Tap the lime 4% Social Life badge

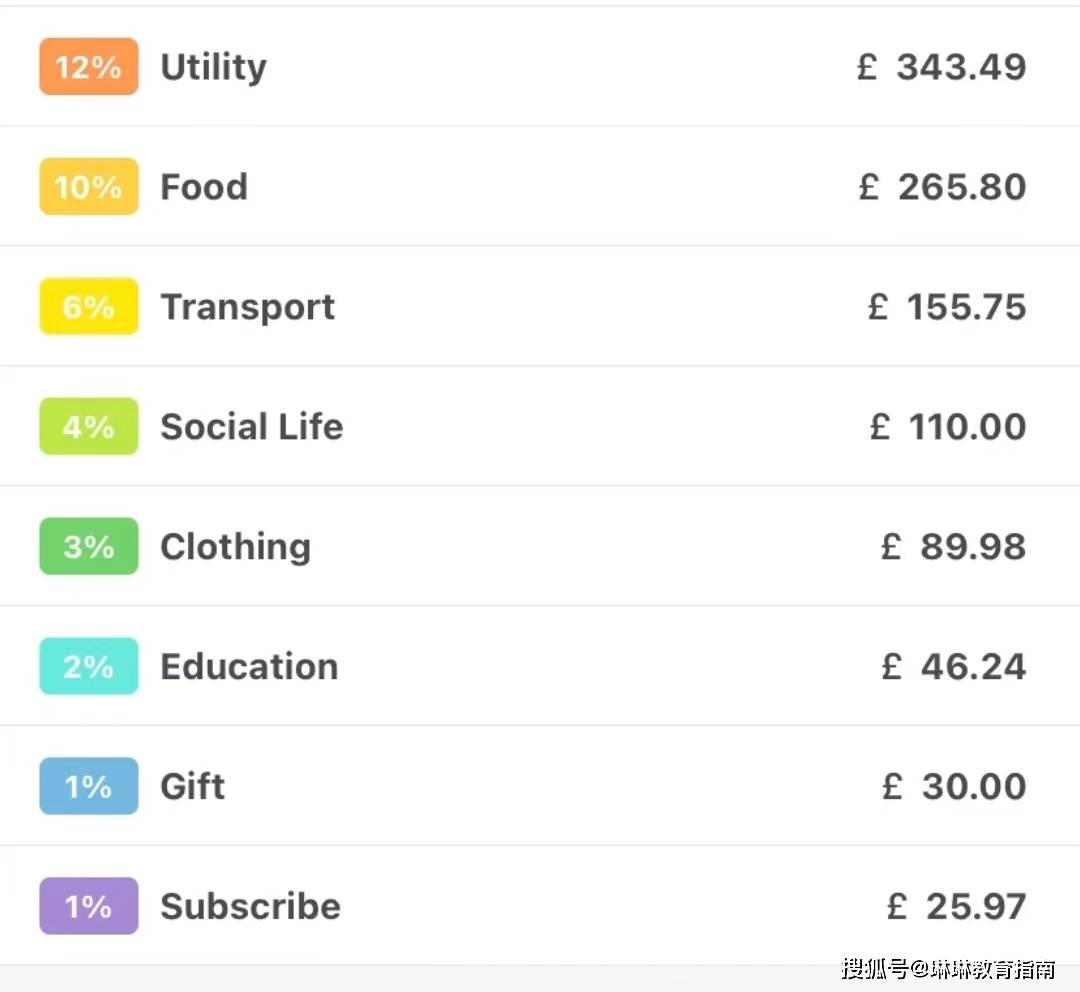click(89, 427)
